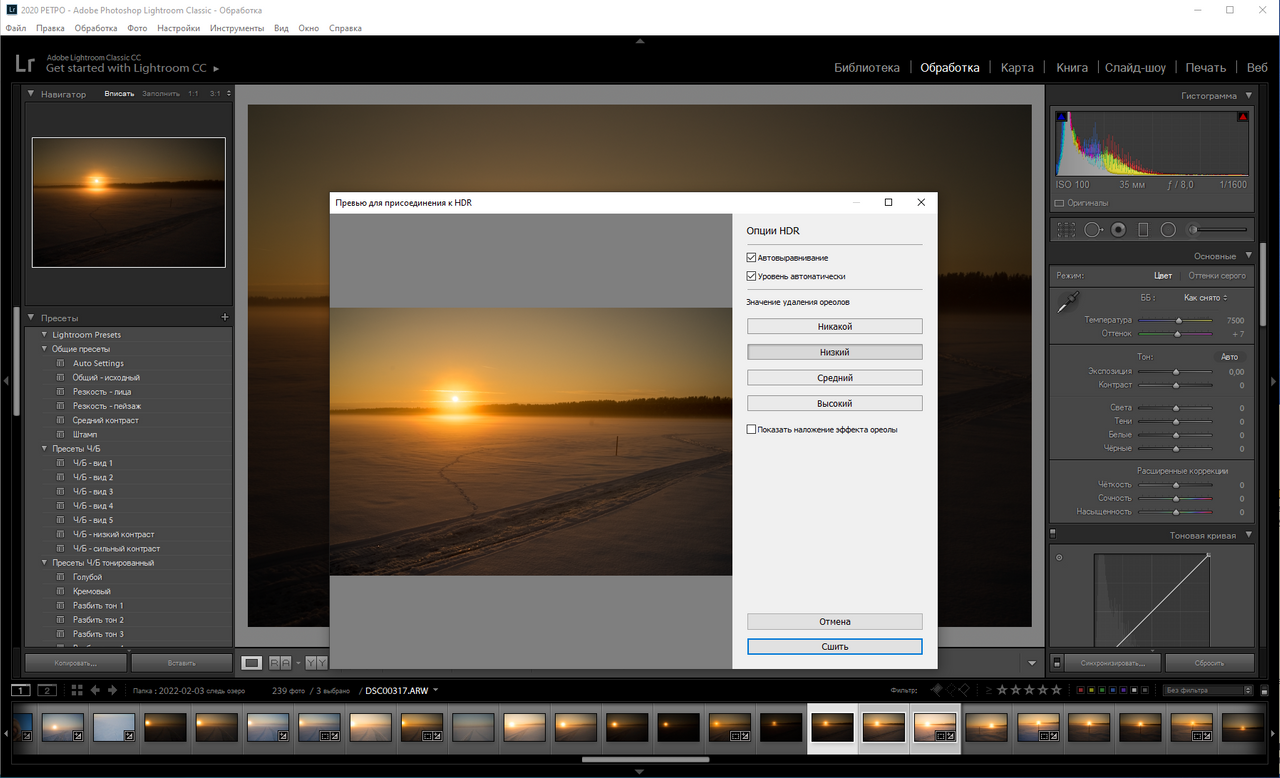Collapse the Навигатор panel
The height and width of the screenshot is (778, 1280).
coord(31,94)
